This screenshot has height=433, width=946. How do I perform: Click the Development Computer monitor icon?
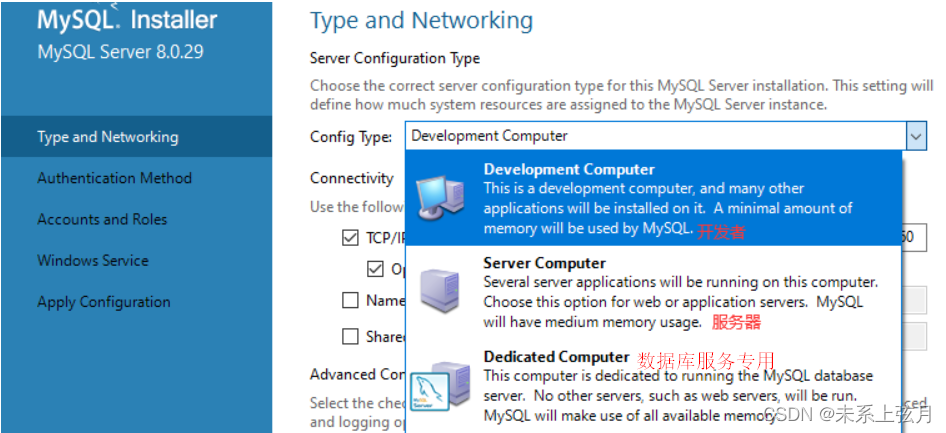pyautogui.click(x=441, y=197)
